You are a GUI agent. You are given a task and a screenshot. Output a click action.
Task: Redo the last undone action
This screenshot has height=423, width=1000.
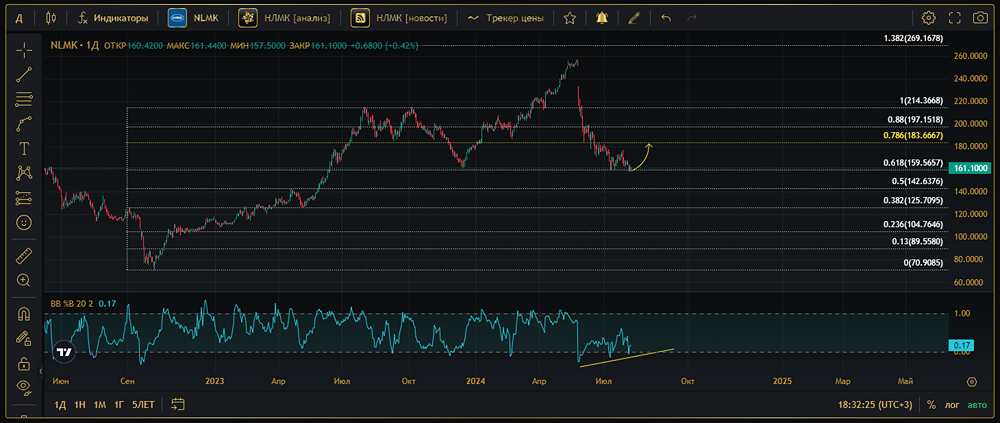[692, 18]
